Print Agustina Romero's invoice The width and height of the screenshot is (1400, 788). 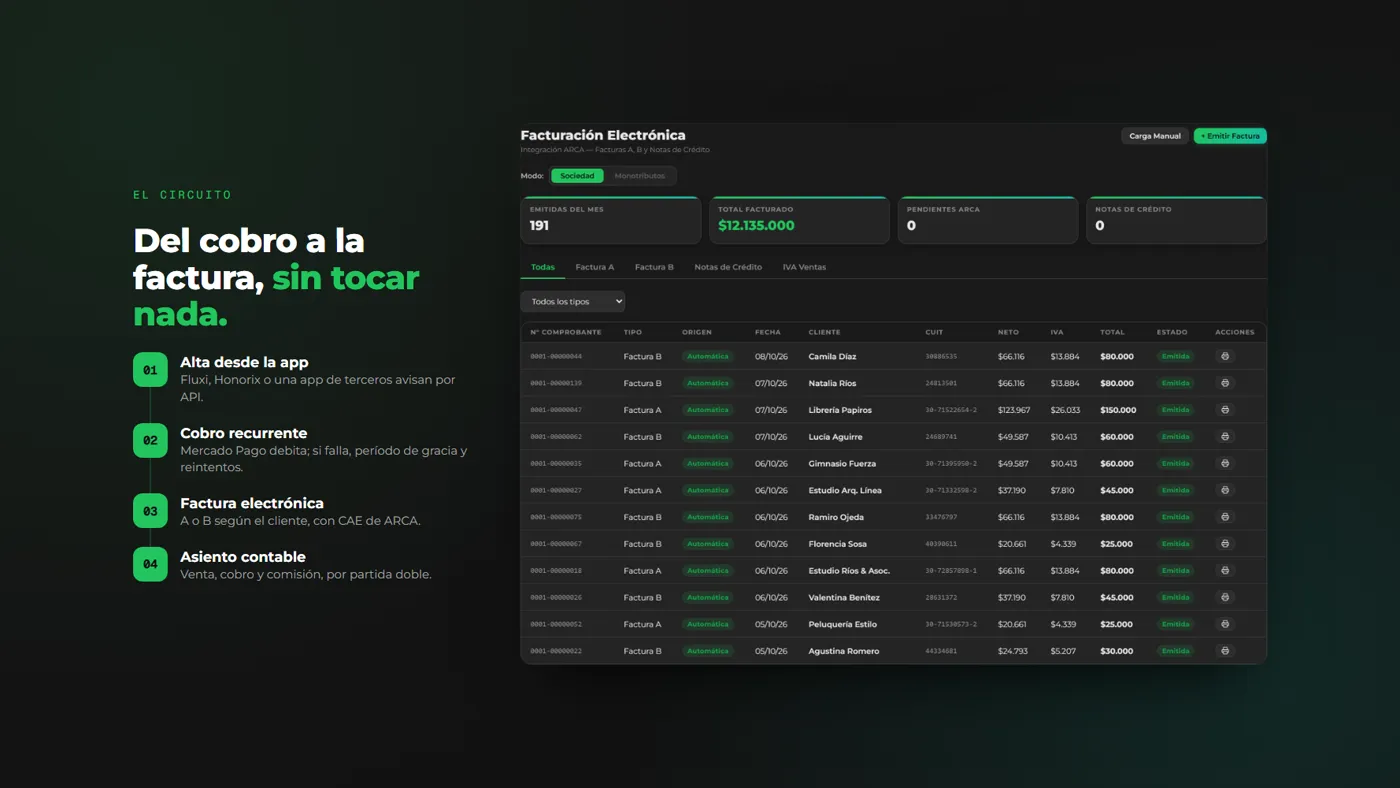[x=1225, y=651]
